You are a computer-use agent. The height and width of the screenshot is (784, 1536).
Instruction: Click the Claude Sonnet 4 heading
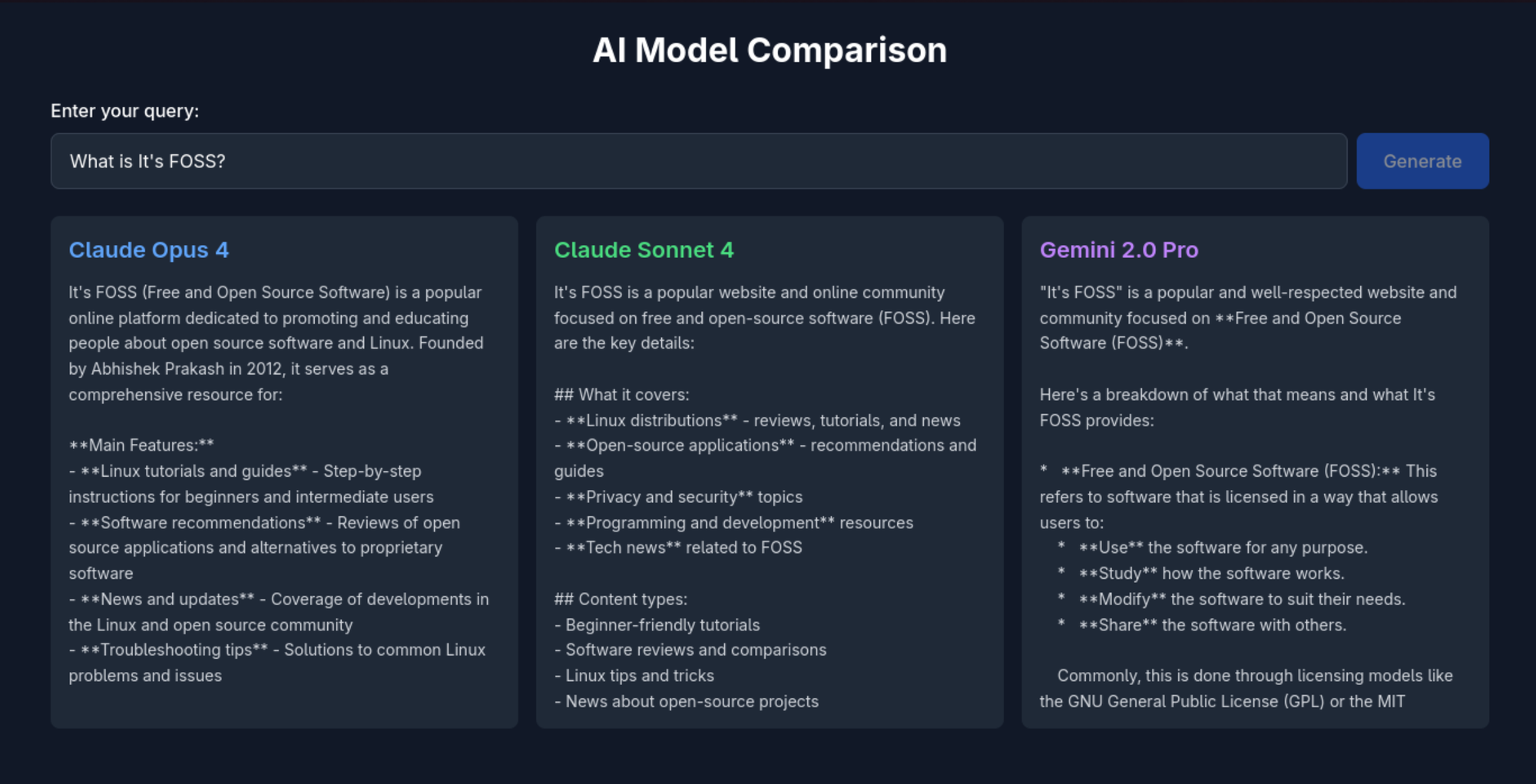pyautogui.click(x=644, y=250)
